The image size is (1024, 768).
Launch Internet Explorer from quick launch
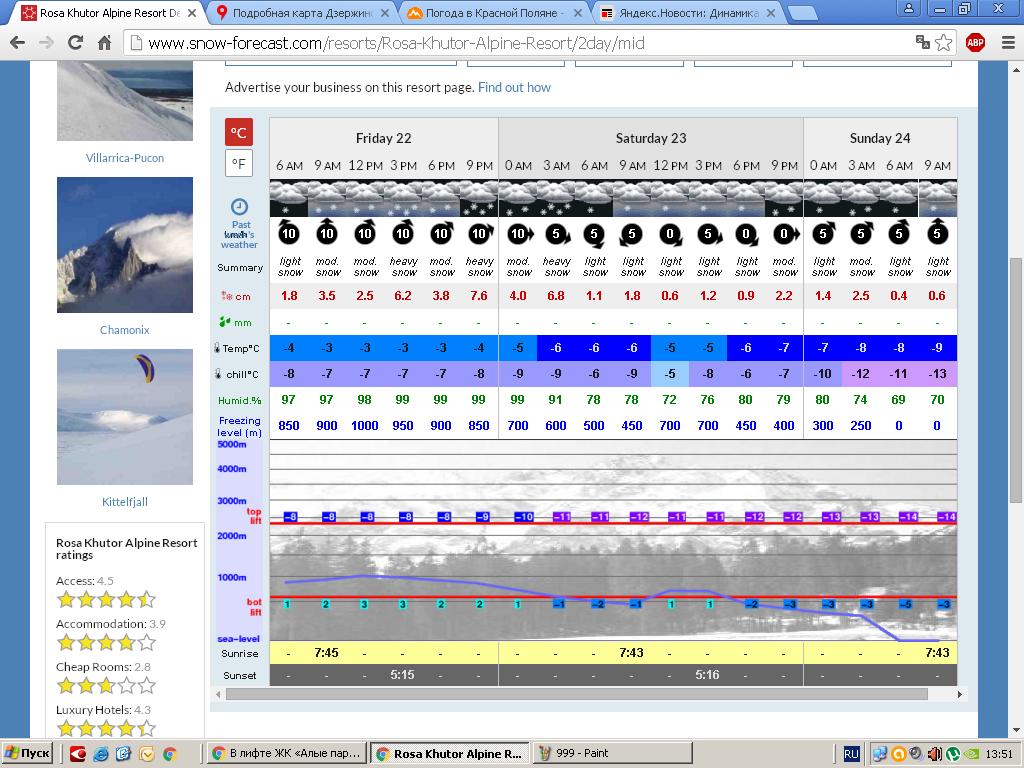coord(101,754)
